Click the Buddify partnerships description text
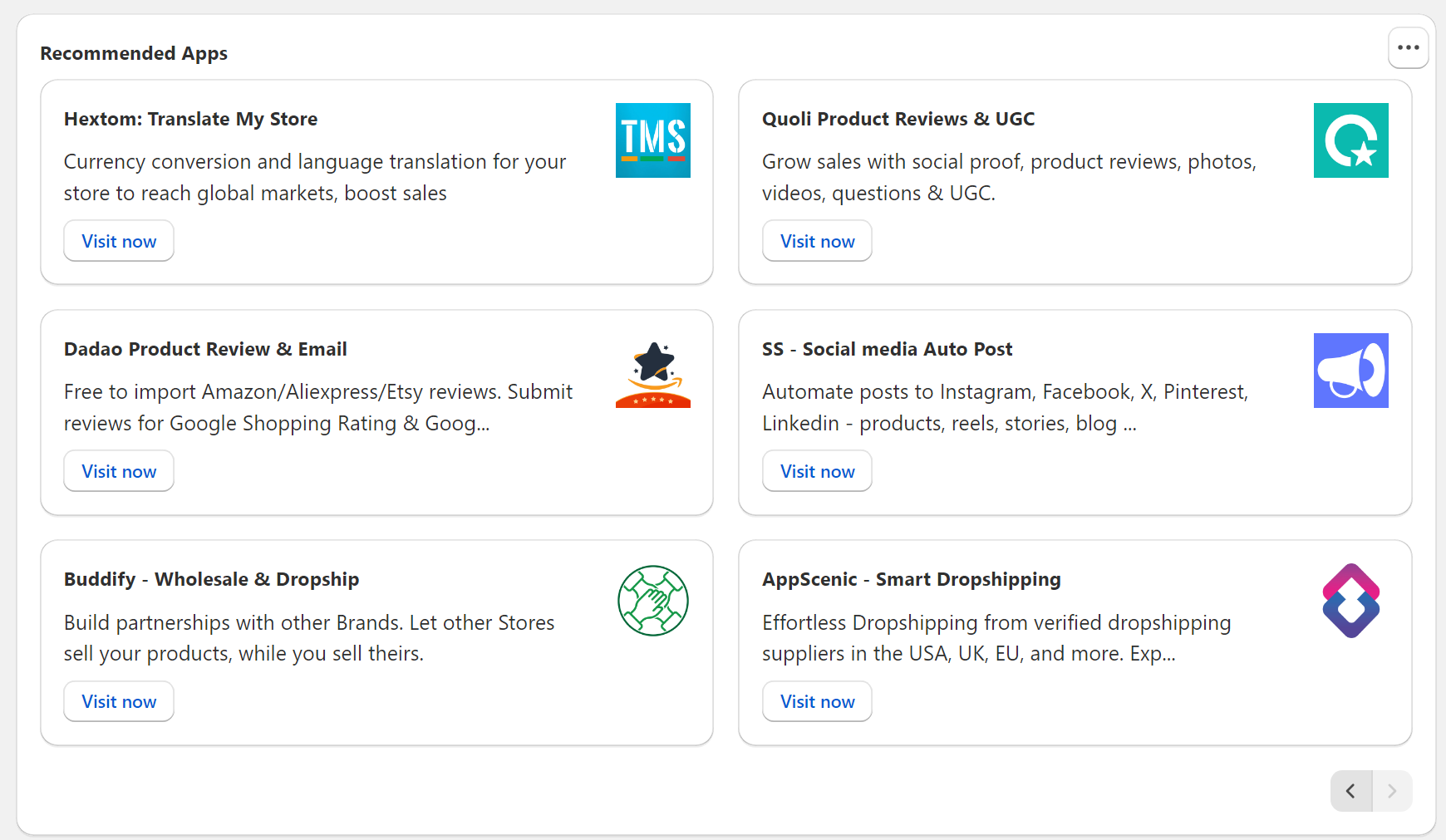Screen dimensions: 1446x840 click(x=308, y=638)
